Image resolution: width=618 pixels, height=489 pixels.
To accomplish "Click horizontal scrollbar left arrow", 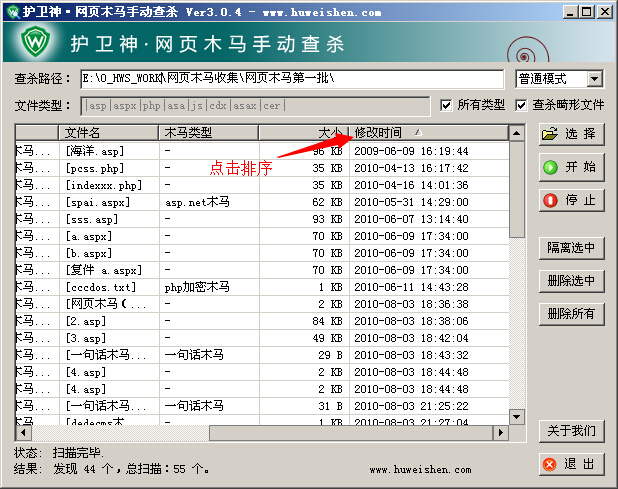I will (24, 433).
